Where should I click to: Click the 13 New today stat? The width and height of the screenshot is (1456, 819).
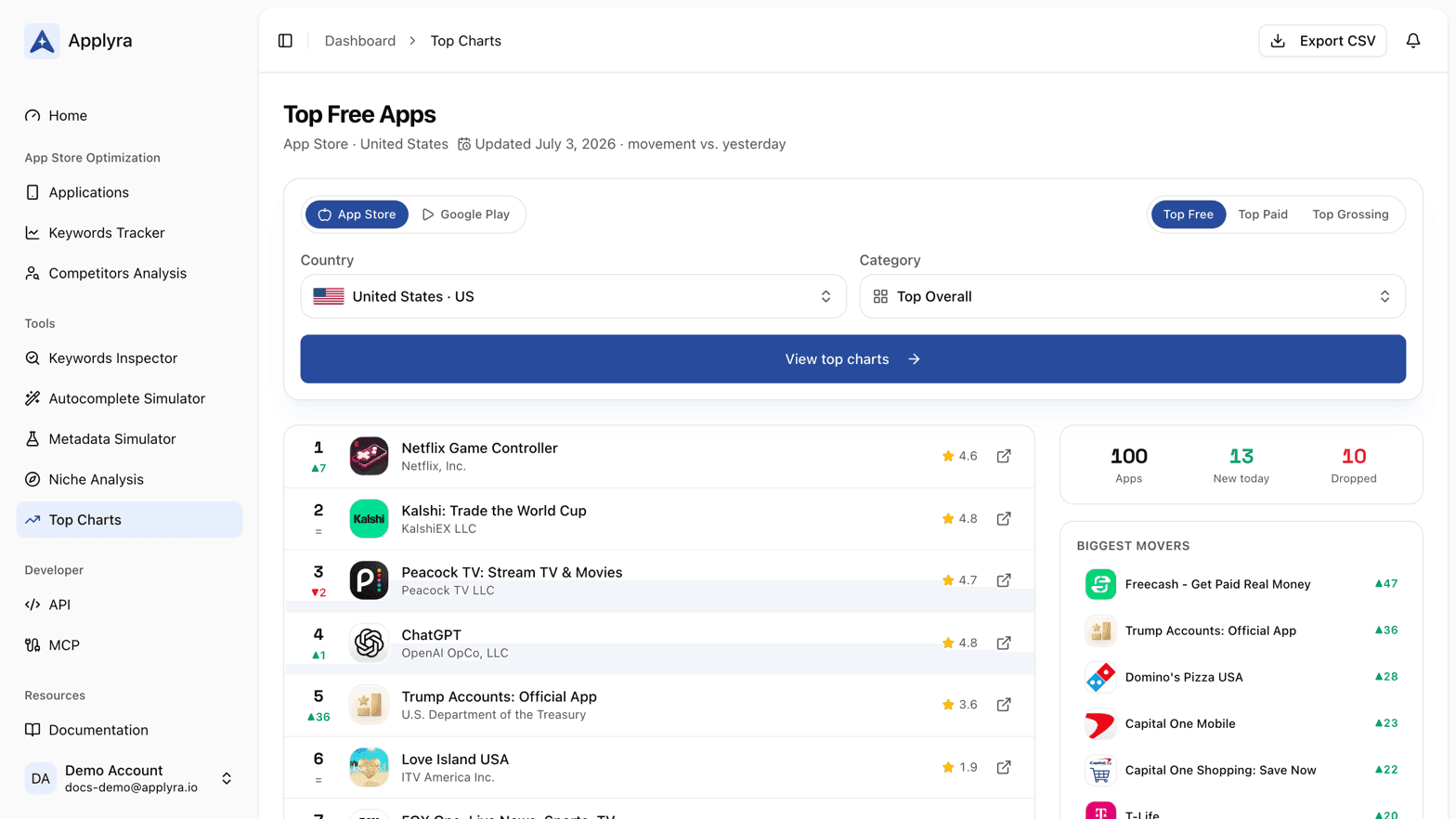(1241, 464)
